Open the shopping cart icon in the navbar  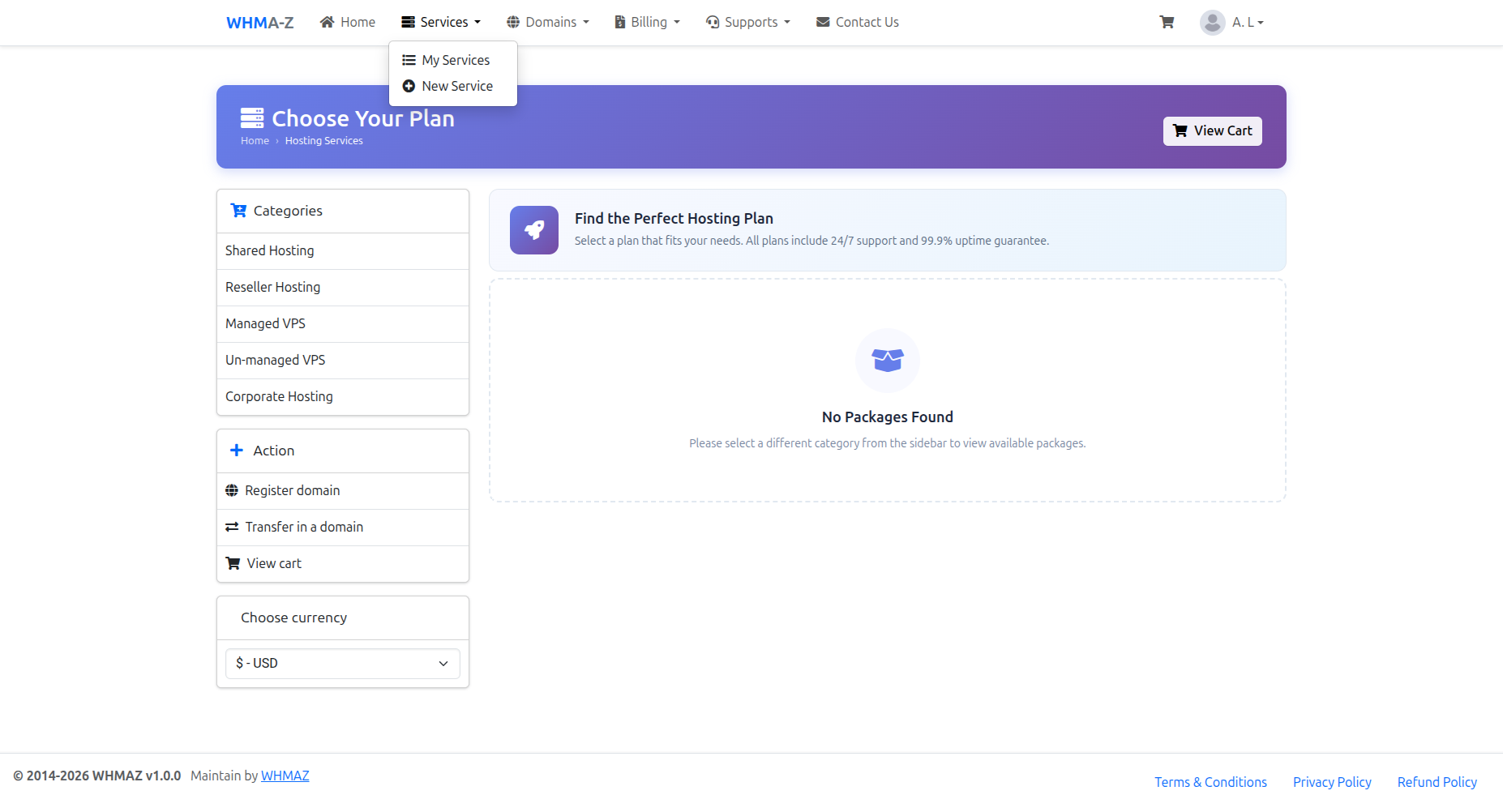click(1167, 22)
